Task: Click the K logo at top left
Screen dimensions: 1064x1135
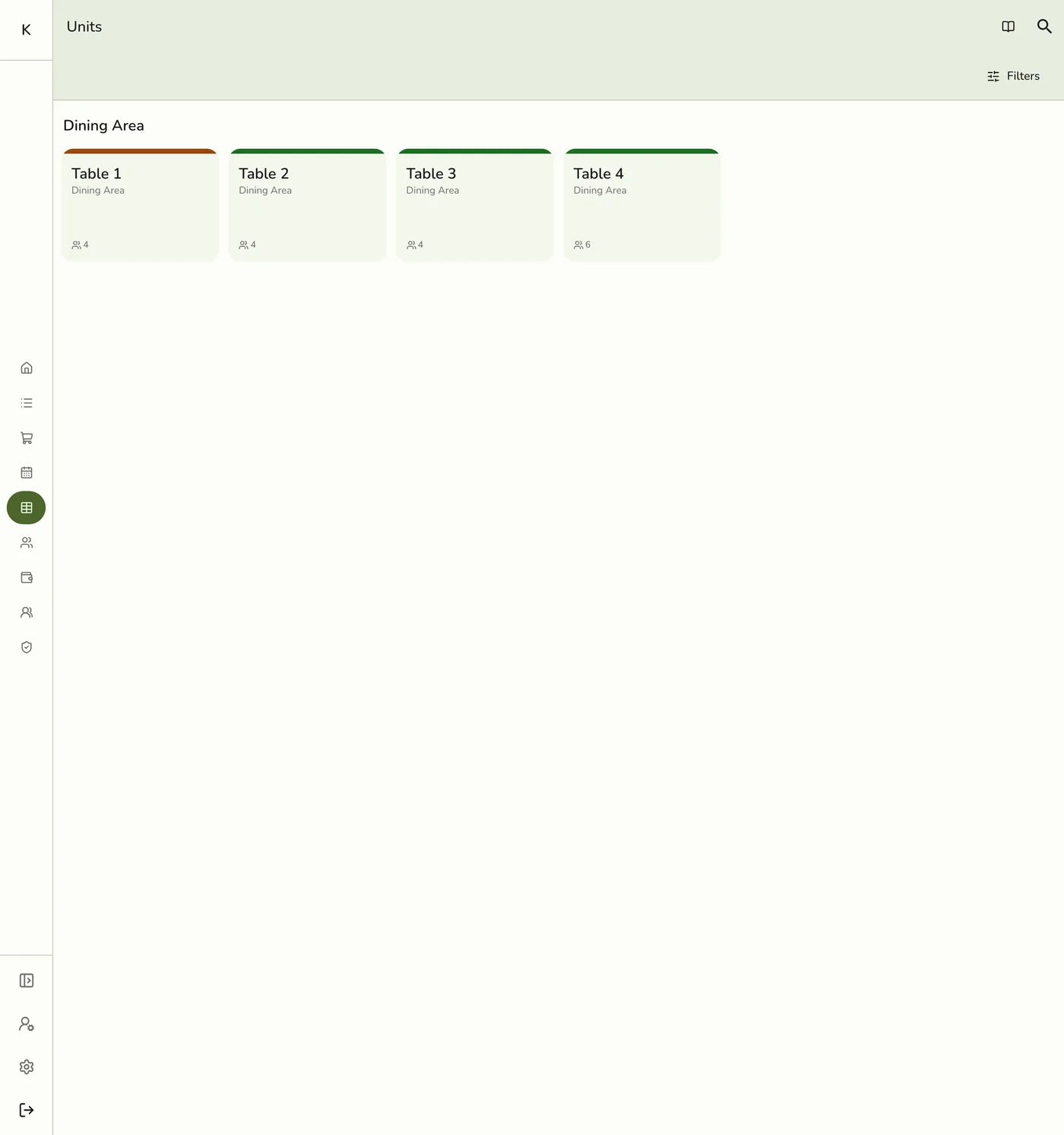Action: [26, 30]
